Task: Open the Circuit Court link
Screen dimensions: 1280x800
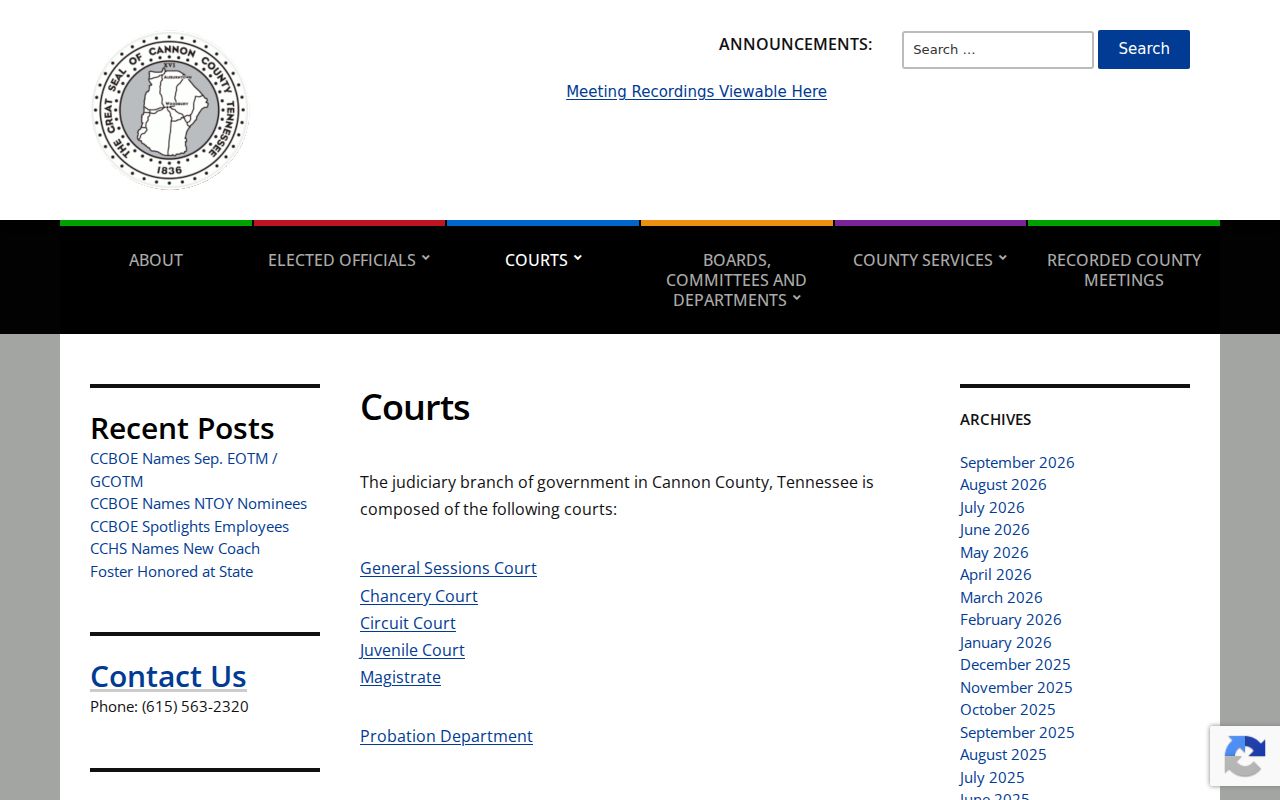Action: [x=408, y=623]
